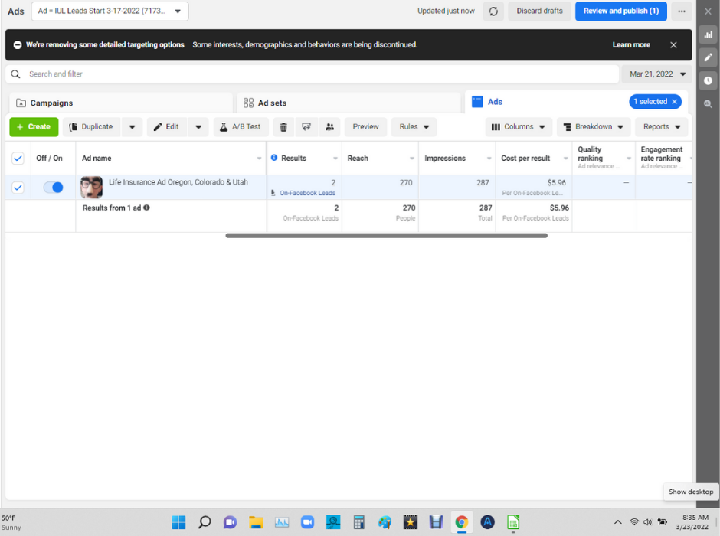Click the Discard drafts button
Viewport: 720px width, 536px height.
539,11
